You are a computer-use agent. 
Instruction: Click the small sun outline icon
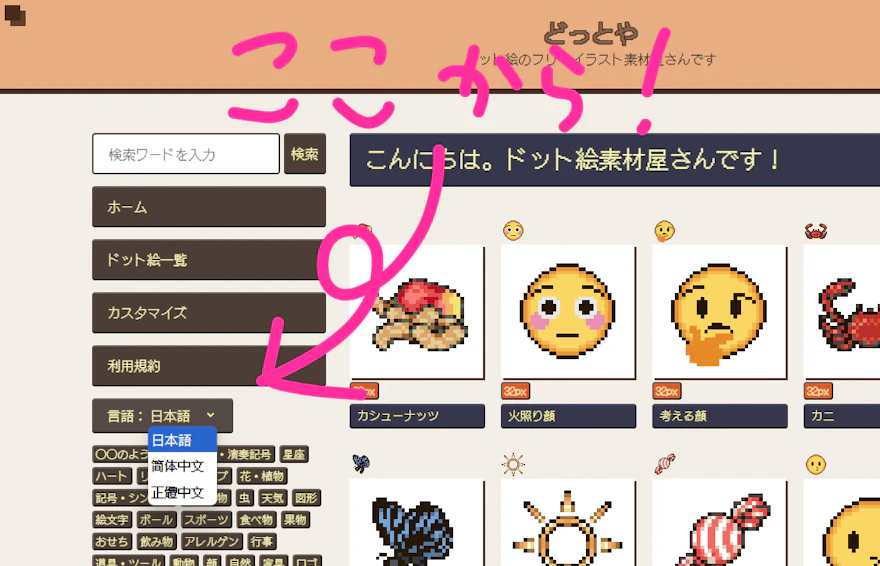tap(513, 464)
